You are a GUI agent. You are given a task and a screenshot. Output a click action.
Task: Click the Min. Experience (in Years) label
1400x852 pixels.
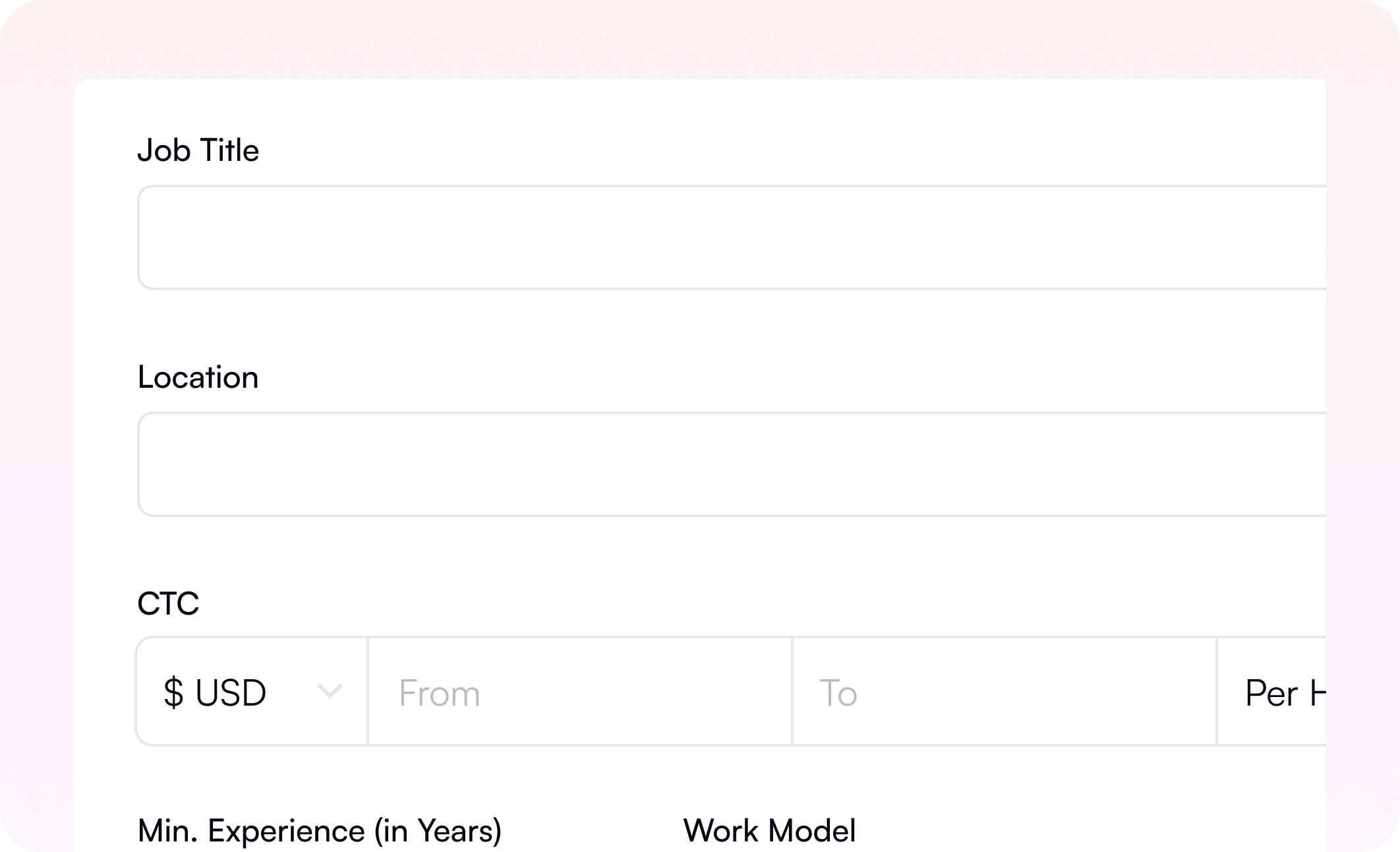click(319, 830)
